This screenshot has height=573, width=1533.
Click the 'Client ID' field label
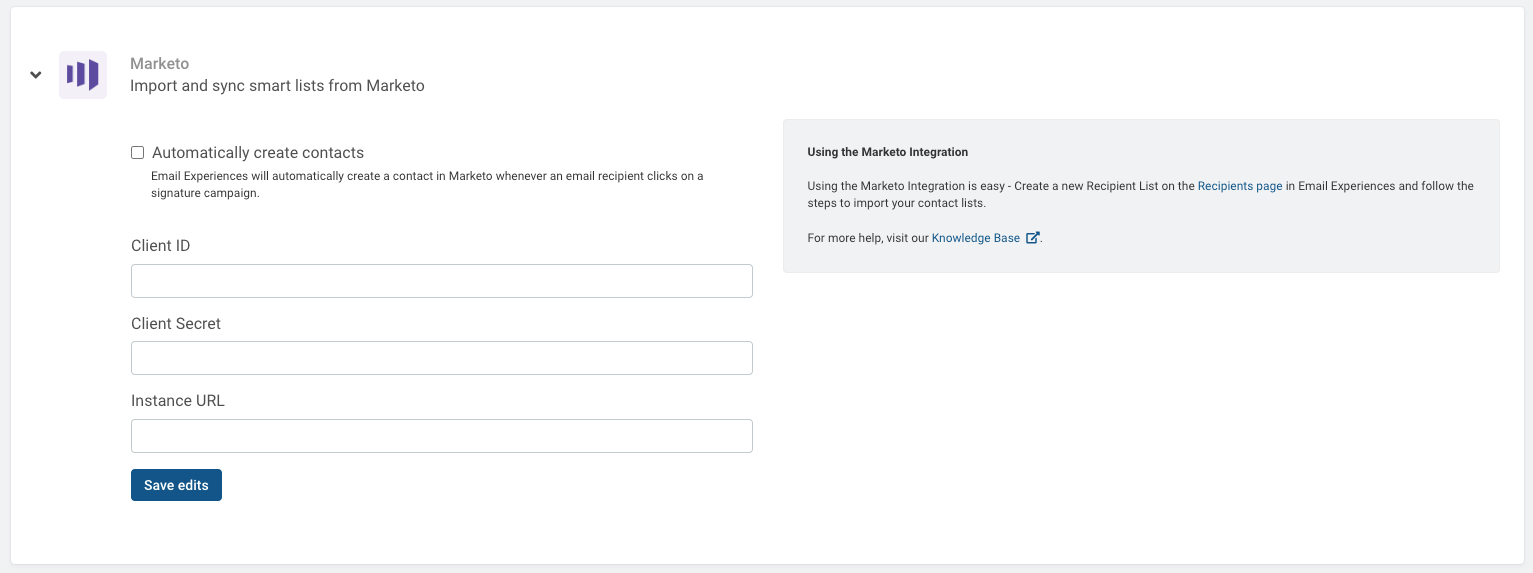coord(161,246)
